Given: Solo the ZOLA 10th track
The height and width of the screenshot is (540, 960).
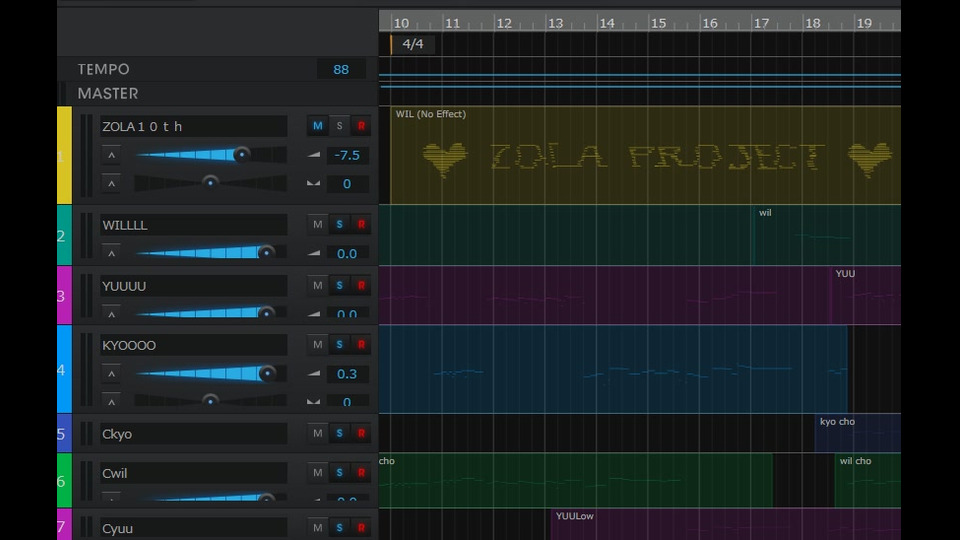Looking at the screenshot, I should tap(339, 126).
